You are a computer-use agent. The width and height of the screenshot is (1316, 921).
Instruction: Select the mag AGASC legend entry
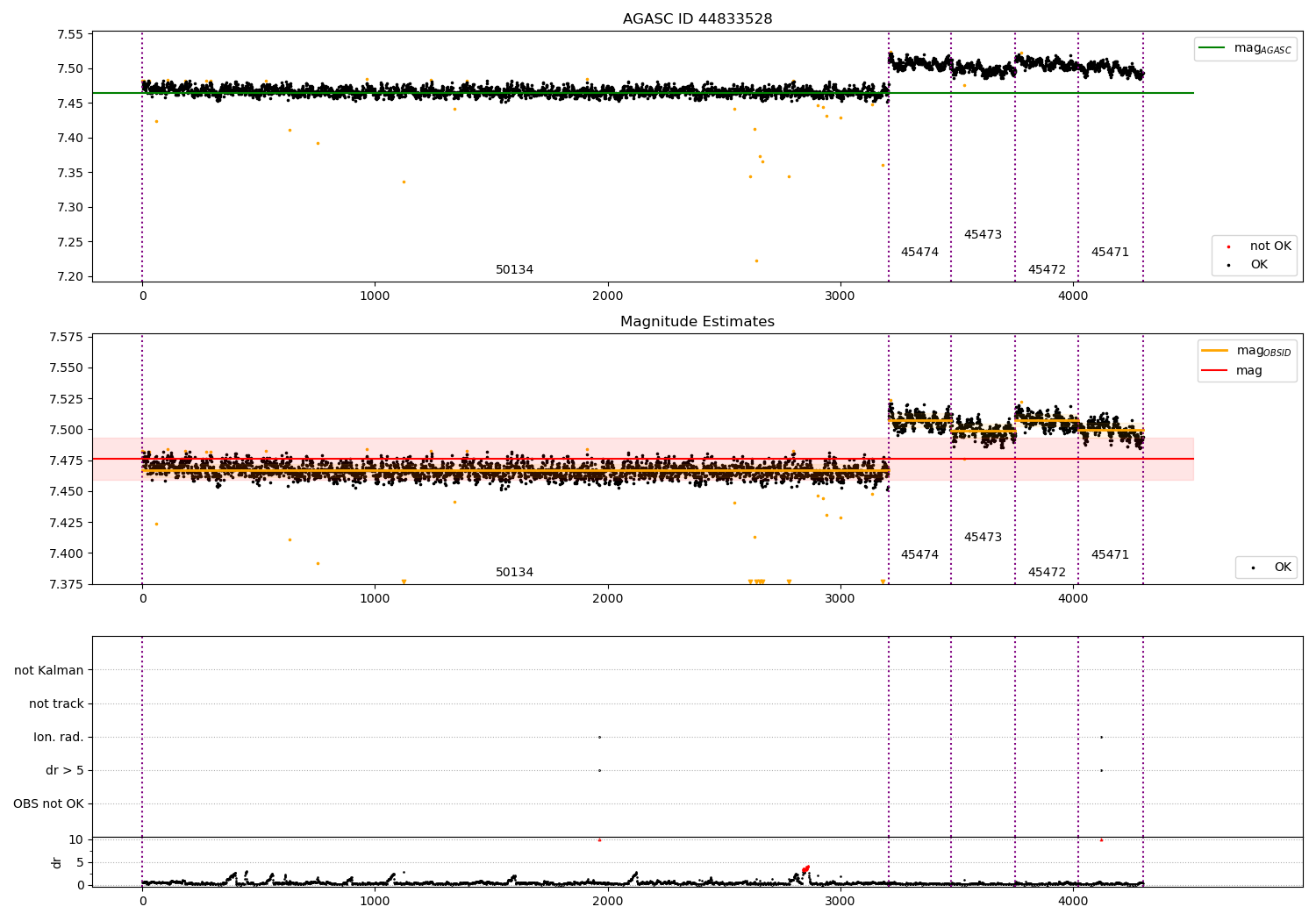click(1246, 49)
